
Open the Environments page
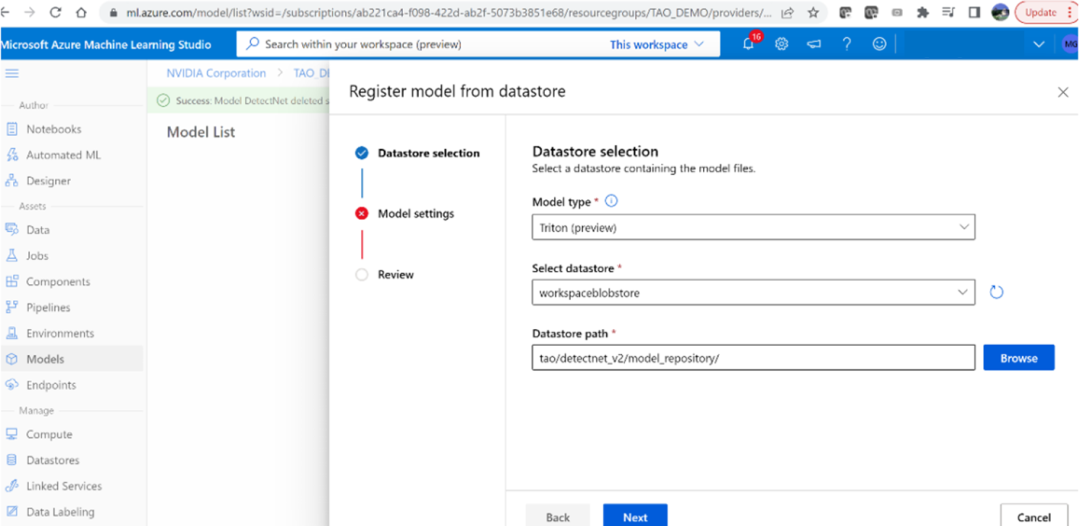[60, 333]
